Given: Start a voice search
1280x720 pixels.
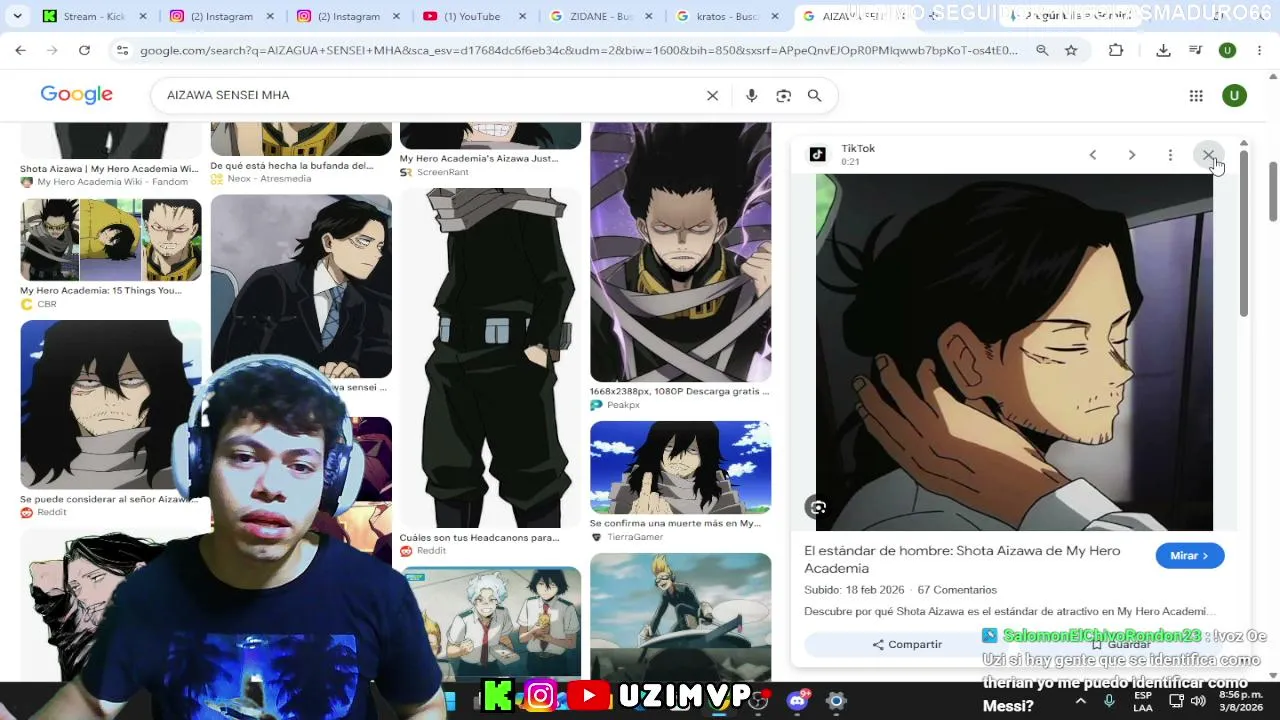Looking at the screenshot, I should tap(751, 95).
